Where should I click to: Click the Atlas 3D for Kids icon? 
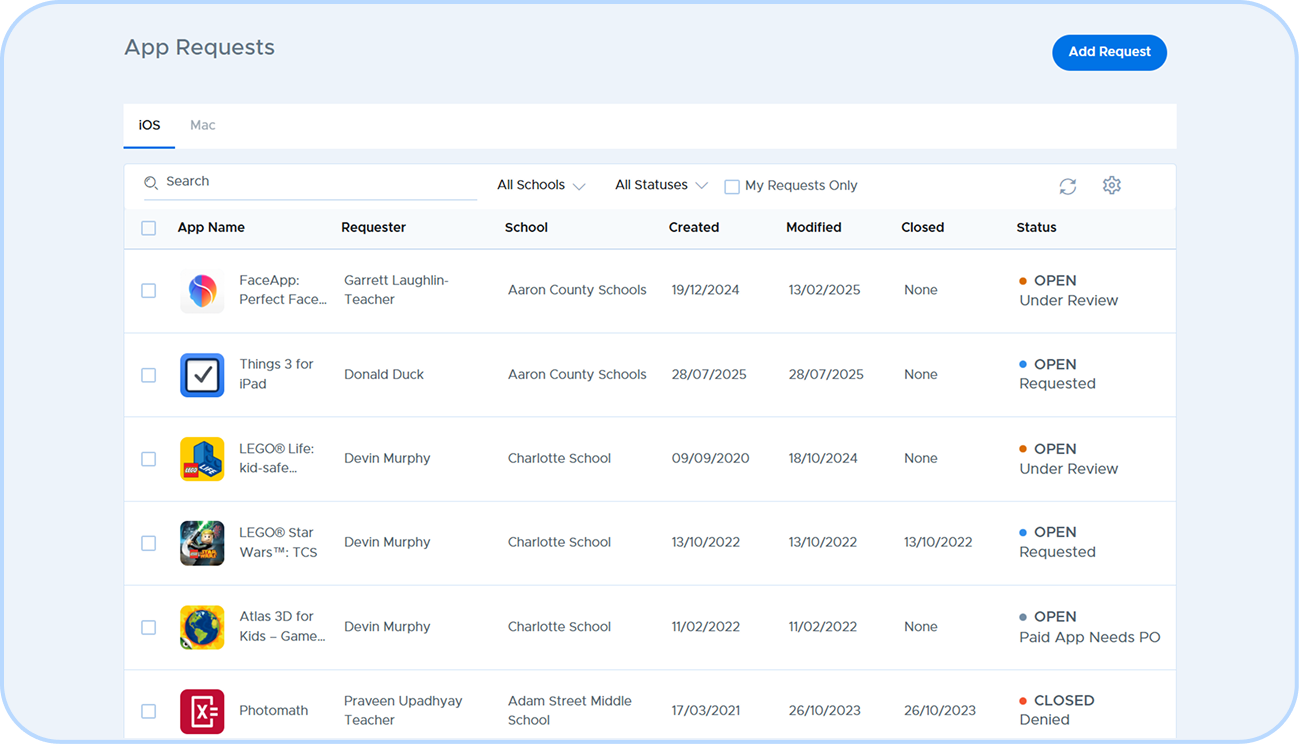coord(202,627)
